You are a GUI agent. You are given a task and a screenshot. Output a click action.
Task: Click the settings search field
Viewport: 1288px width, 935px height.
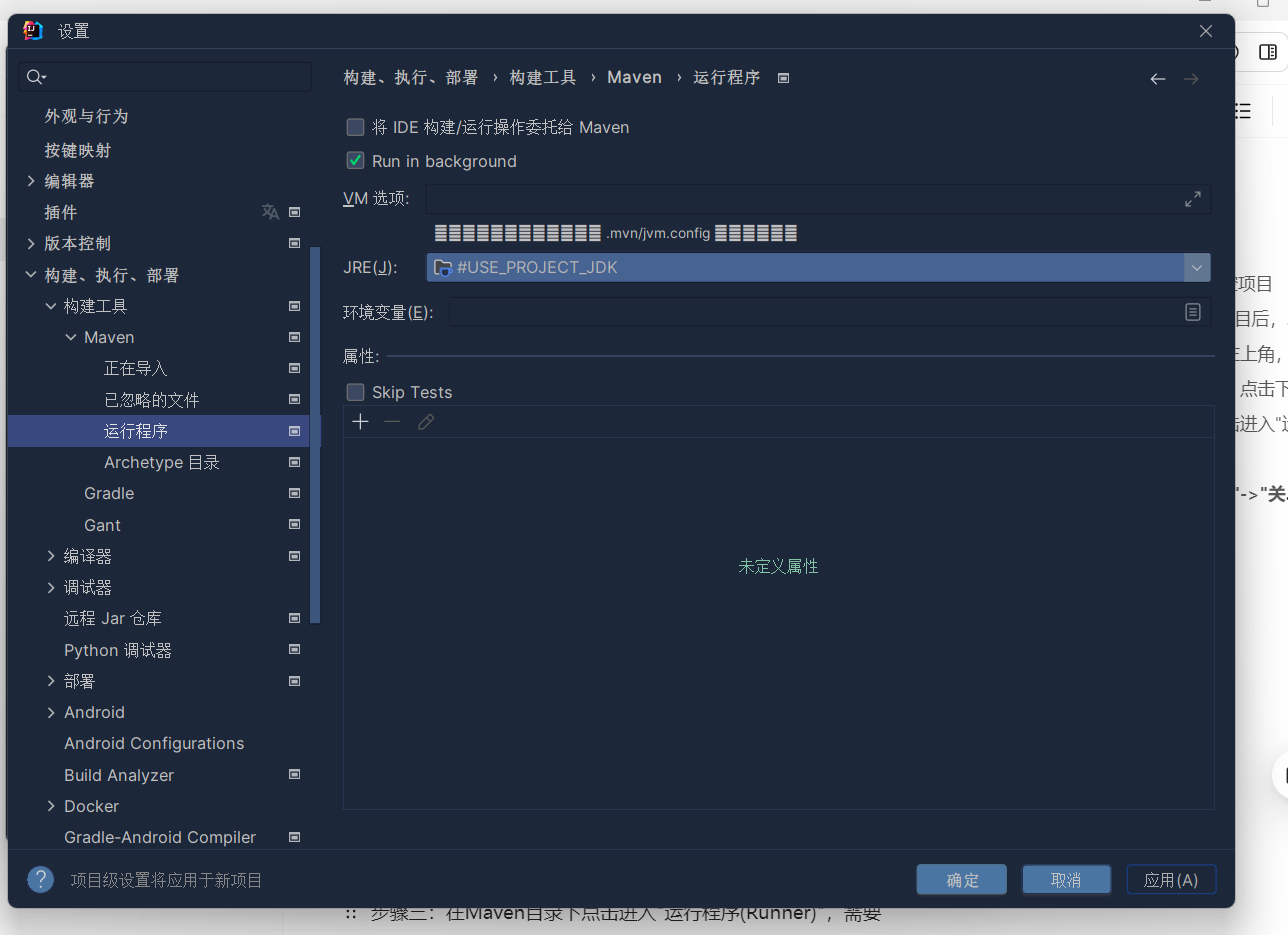tap(165, 77)
